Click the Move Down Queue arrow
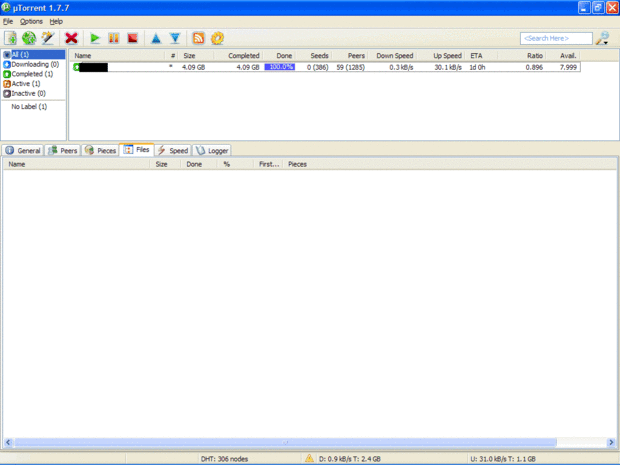Image resolution: width=620 pixels, height=465 pixels. [175, 38]
